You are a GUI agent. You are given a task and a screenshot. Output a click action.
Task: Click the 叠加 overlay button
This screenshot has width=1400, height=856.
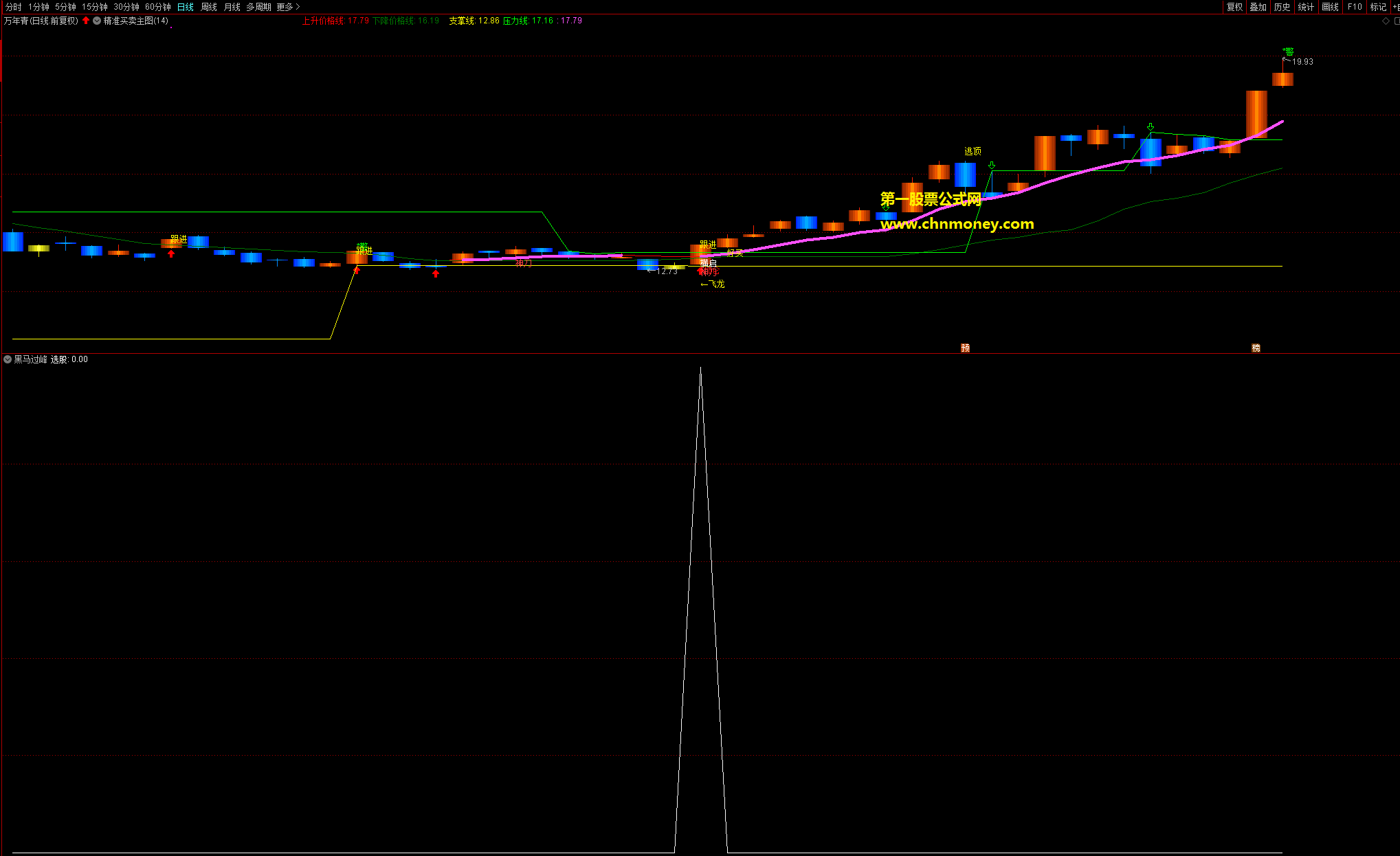pyautogui.click(x=1258, y=7)
